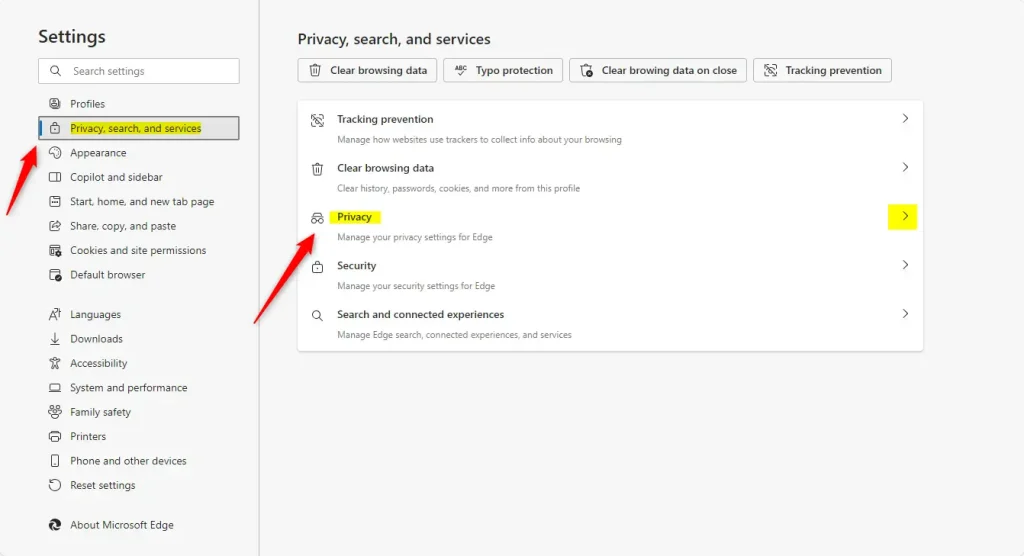This screenshot has width=1024, height=556.
Task: Click the Share, copy, and paste icon
Action: pos(55,225)
